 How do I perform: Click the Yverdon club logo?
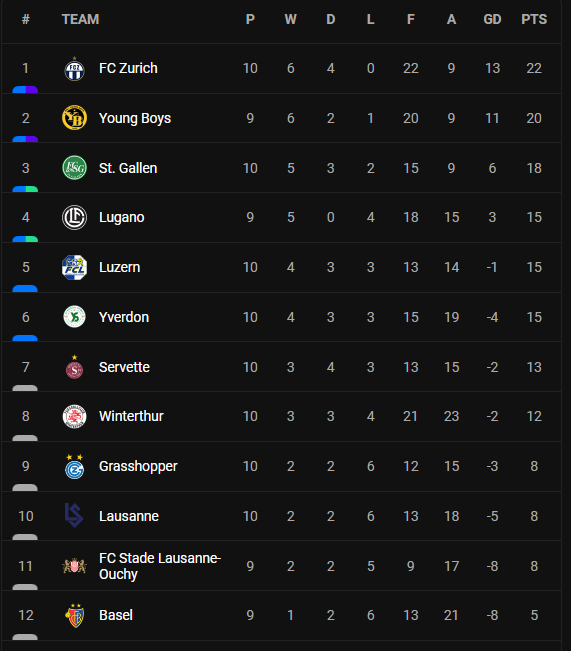tap(74, 317)
